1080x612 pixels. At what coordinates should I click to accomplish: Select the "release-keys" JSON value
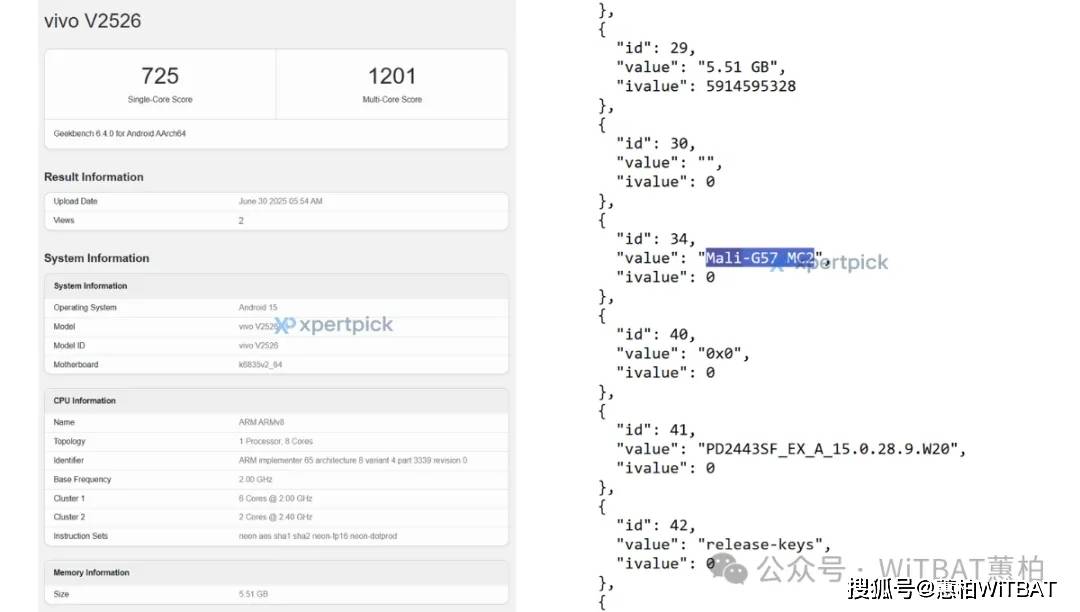pyautogui.click(x=760, y=545)
